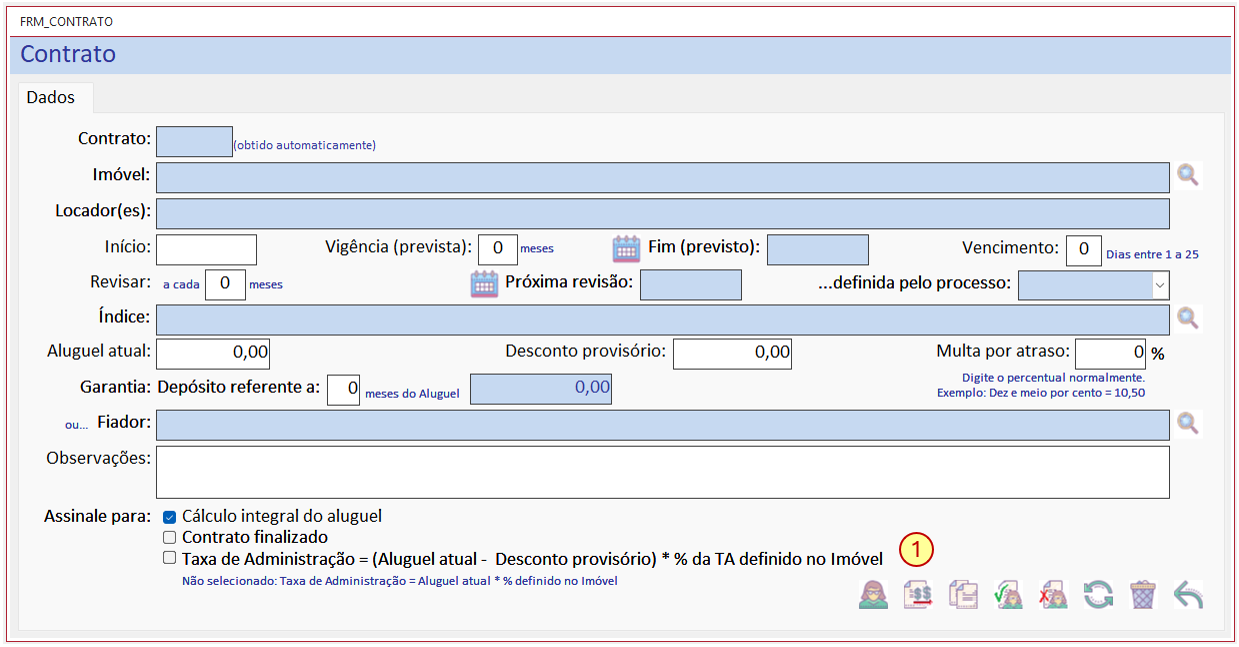Click the Índice input field

pyautogui.click(x=663, y=319)
